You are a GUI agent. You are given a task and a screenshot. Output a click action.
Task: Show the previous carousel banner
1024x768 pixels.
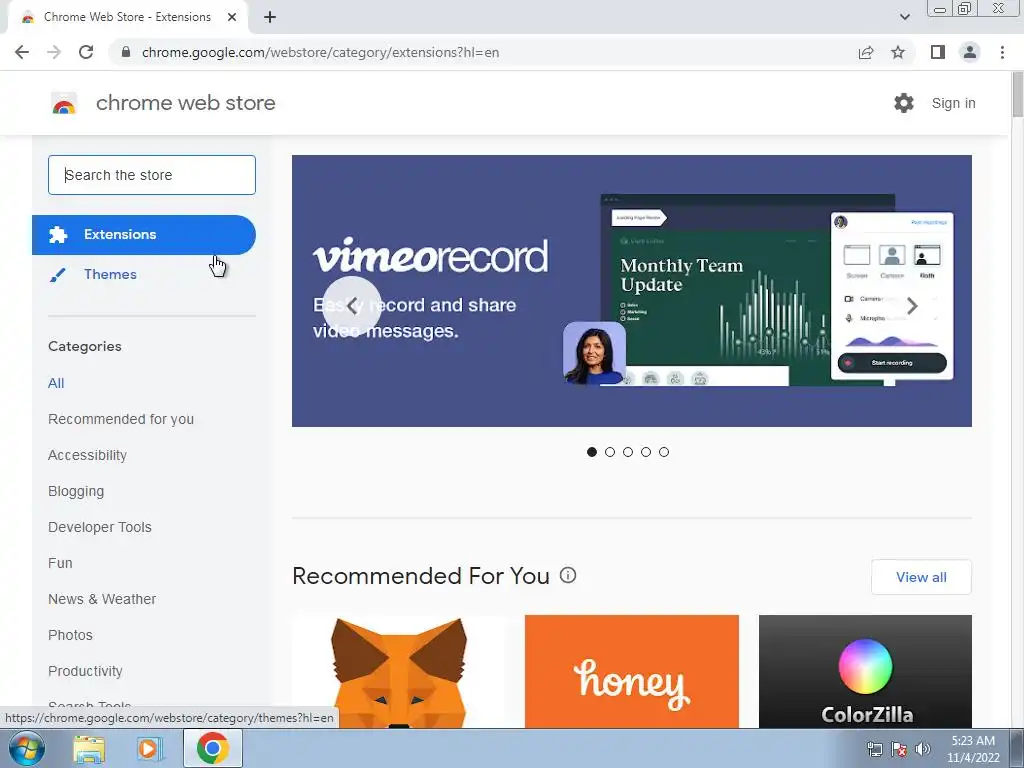coord(352,306)
